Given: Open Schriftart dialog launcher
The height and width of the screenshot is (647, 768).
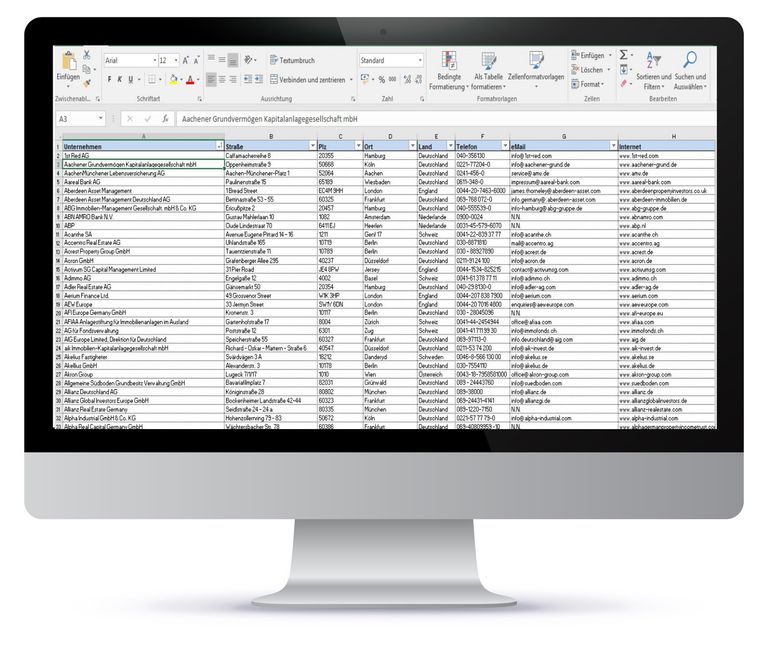Looking at the screenshot, I should click(200, 99).
